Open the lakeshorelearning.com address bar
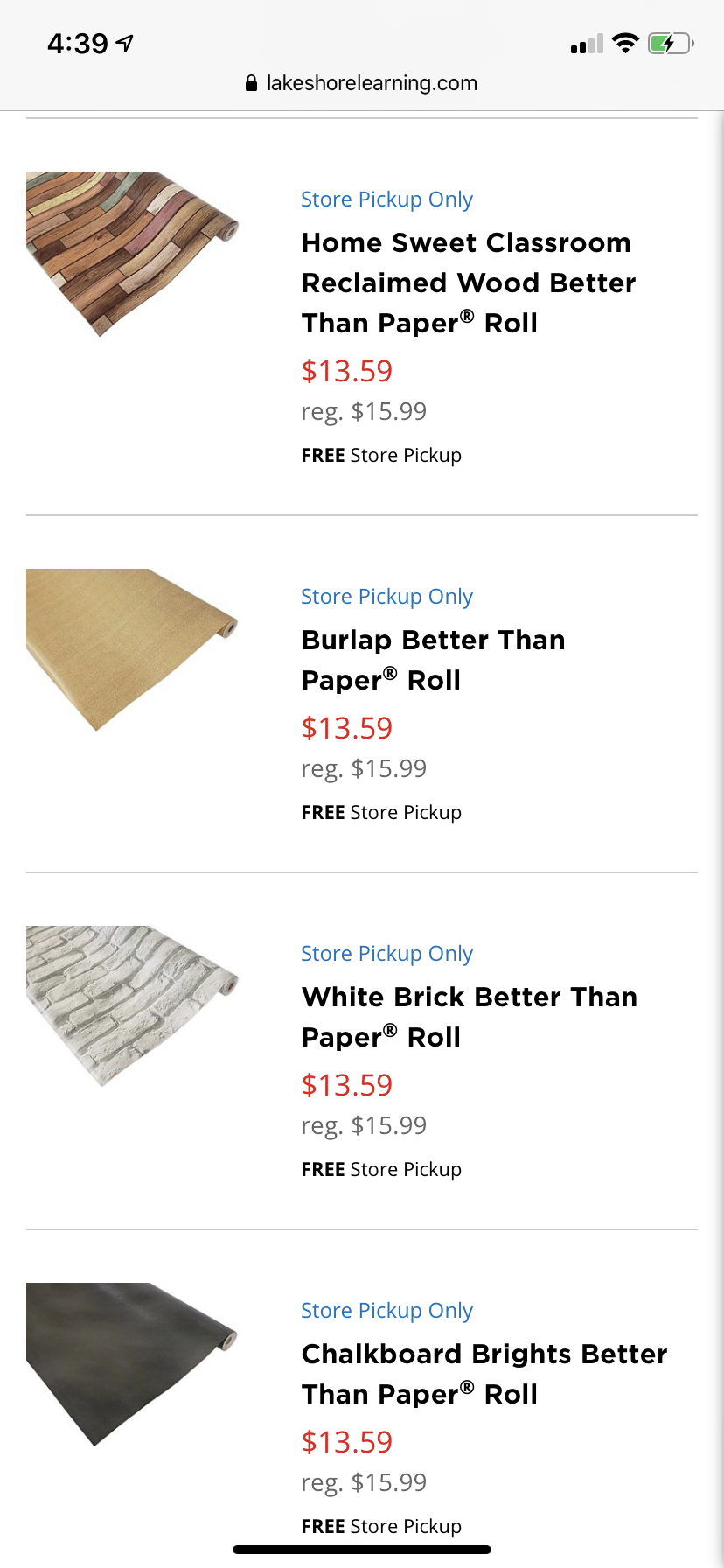Screen dimensions: 724x1568 point(371,83)
